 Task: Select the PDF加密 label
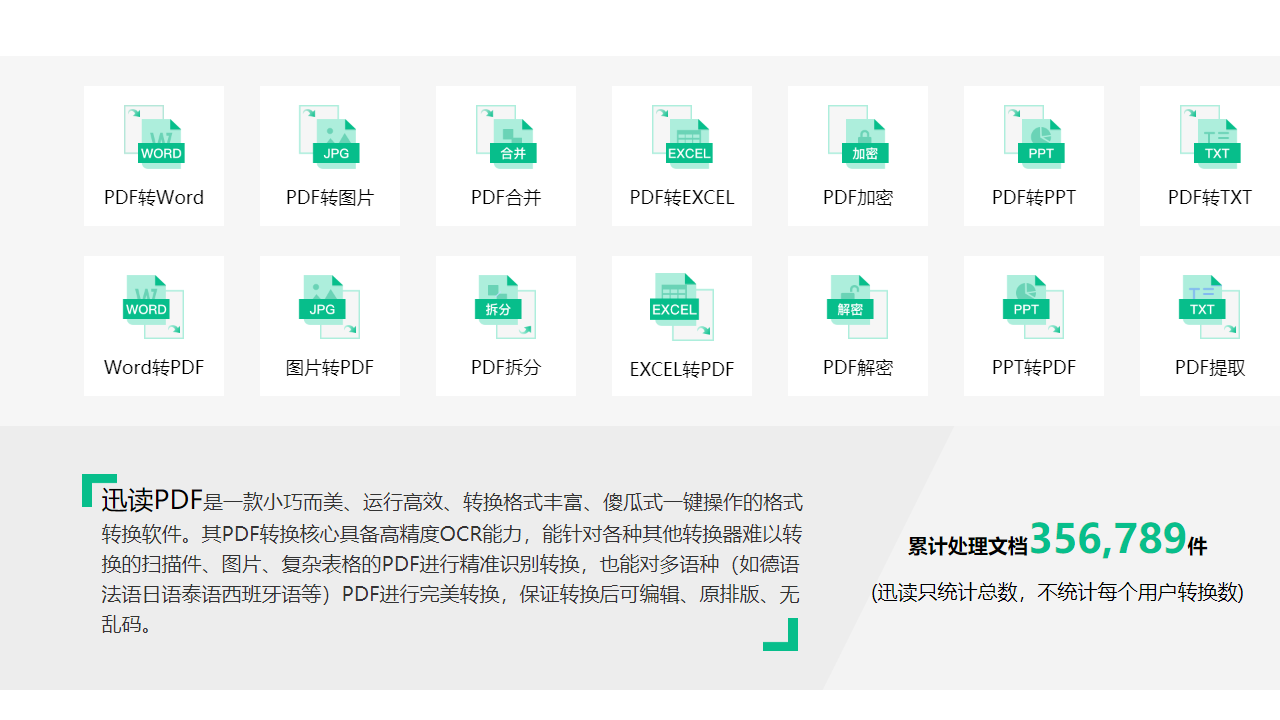(x=858, y=197)
